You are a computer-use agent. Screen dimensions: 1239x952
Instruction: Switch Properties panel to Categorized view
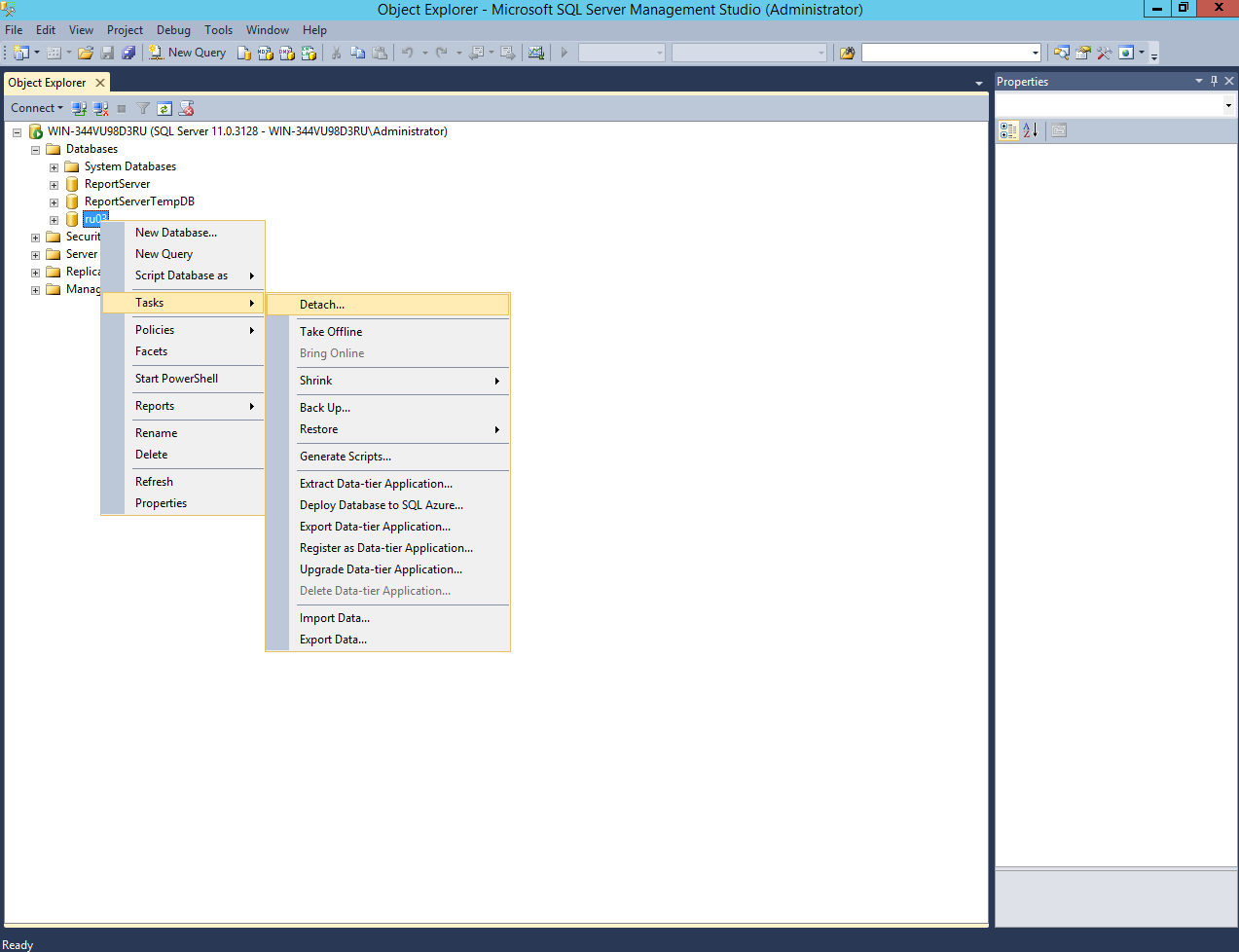click(1008, 130)
